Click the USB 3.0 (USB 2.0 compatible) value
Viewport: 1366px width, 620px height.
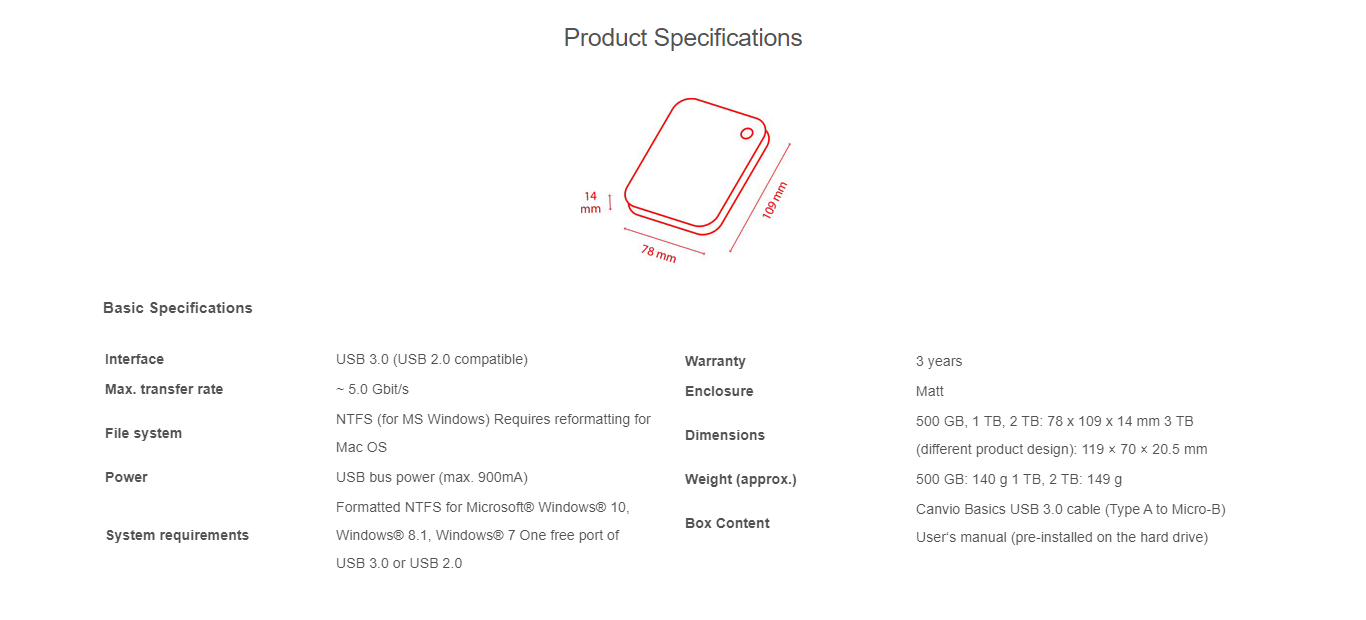tap(432, 359)
